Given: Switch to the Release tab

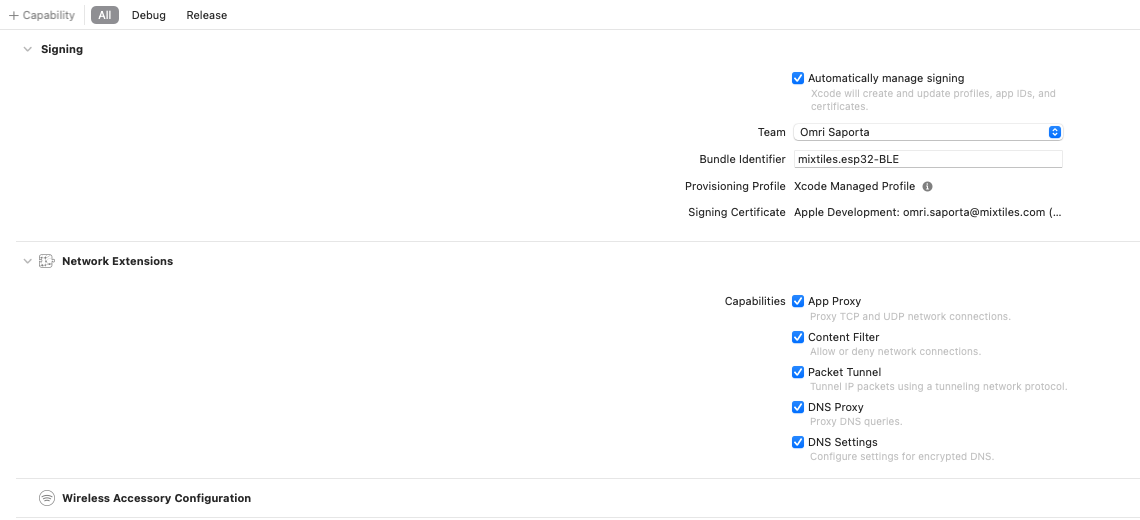Looking at the screenshot, I should 206,15.
